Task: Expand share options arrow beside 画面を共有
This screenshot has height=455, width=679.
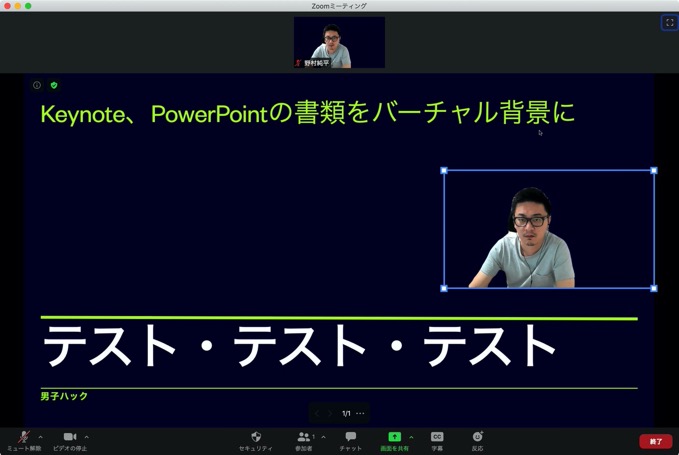Action: 411,437
